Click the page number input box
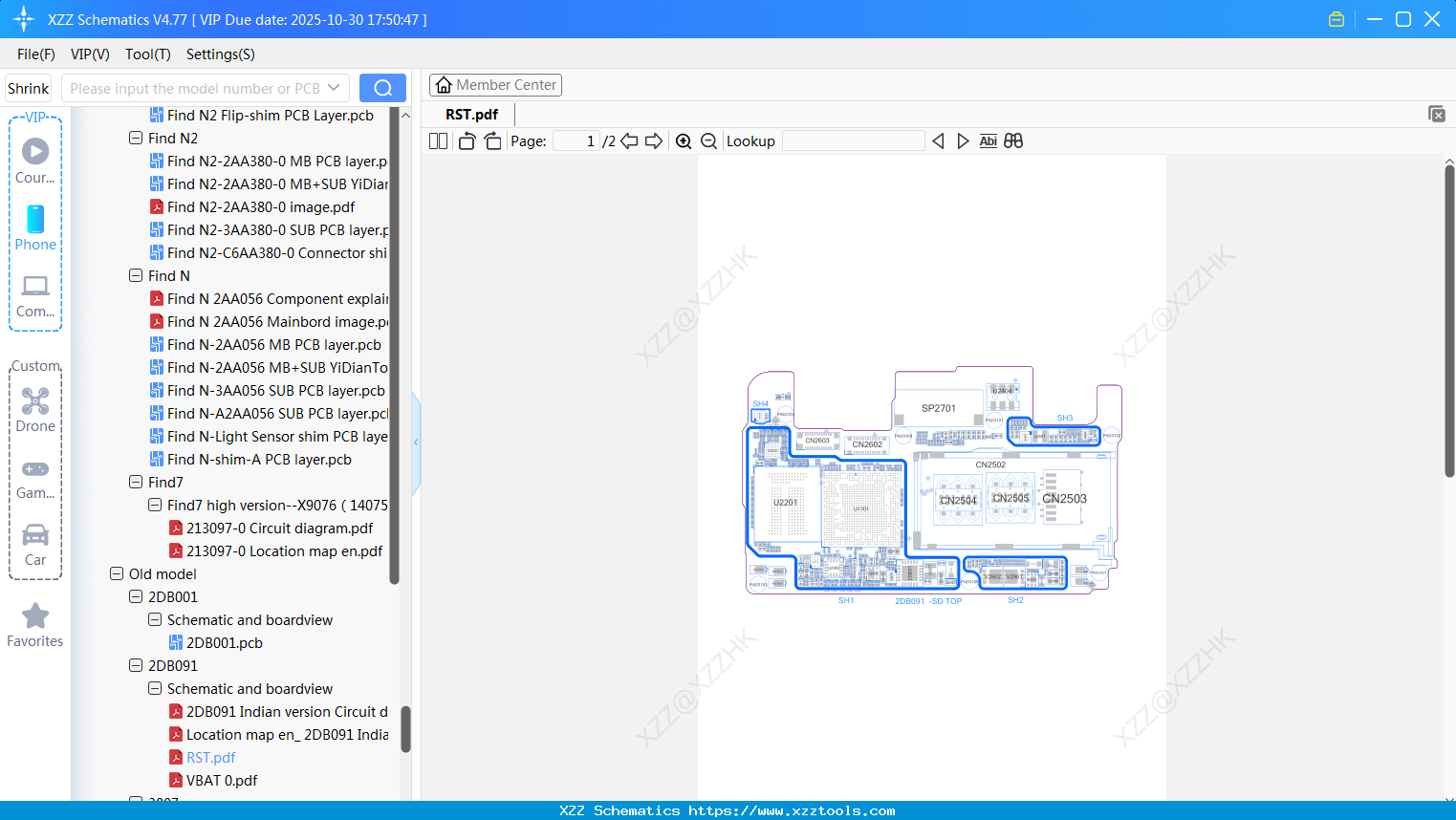This screenshot has width=1456, height=820. tap(576, 141)
